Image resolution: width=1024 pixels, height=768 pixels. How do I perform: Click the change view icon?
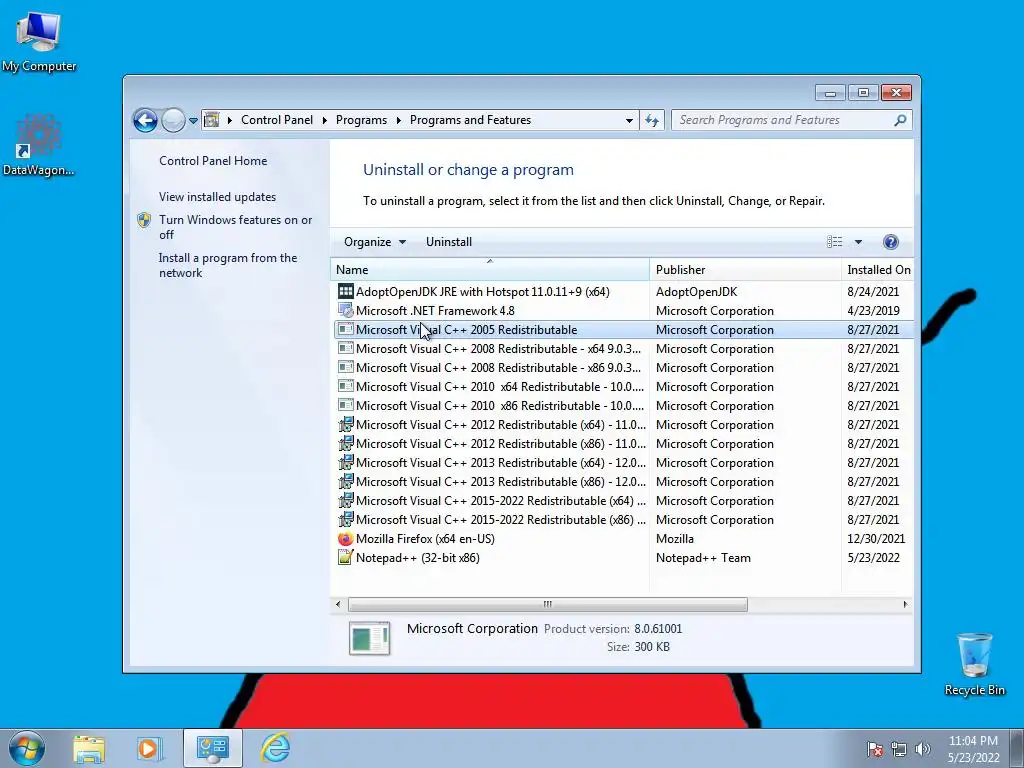(x=835, y=242)
